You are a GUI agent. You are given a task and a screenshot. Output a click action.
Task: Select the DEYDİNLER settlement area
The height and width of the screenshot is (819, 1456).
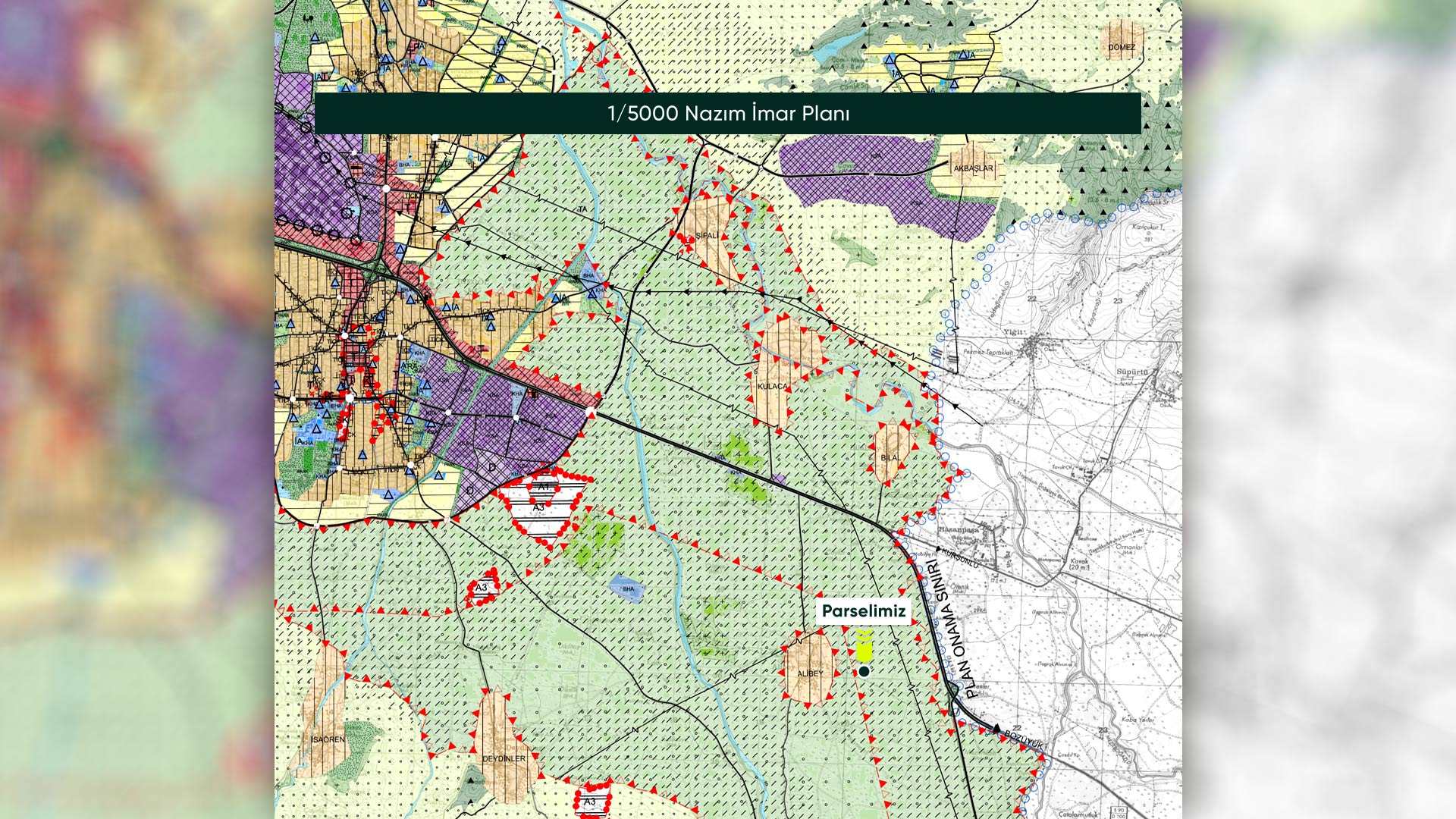coord(504,758)
